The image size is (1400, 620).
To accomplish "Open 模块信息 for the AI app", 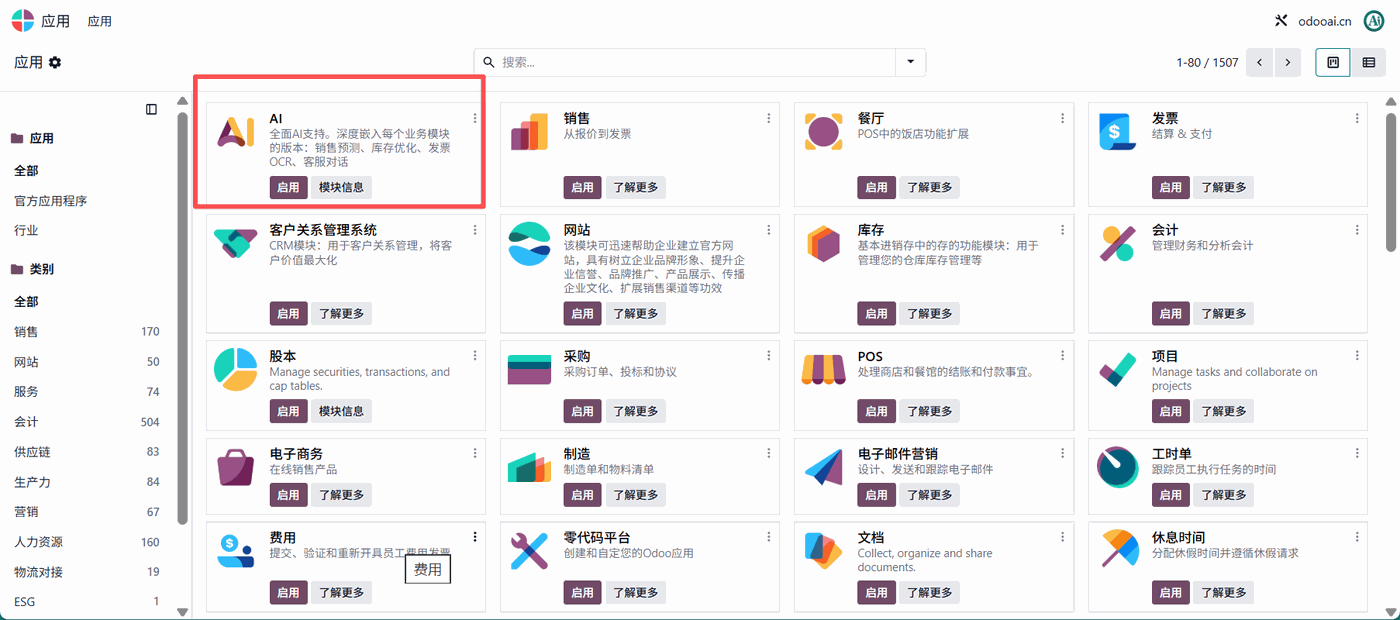I will (341, 187).
